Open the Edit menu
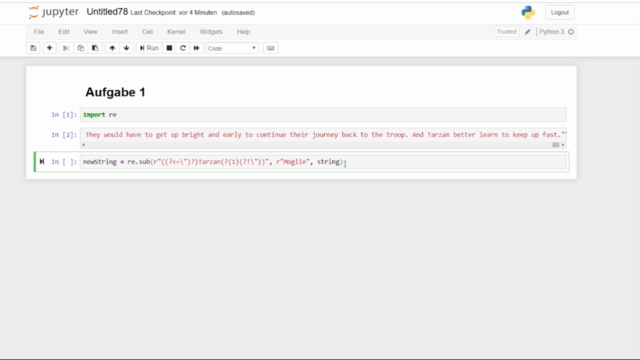640x360 pixels. (x=64, y=32)
